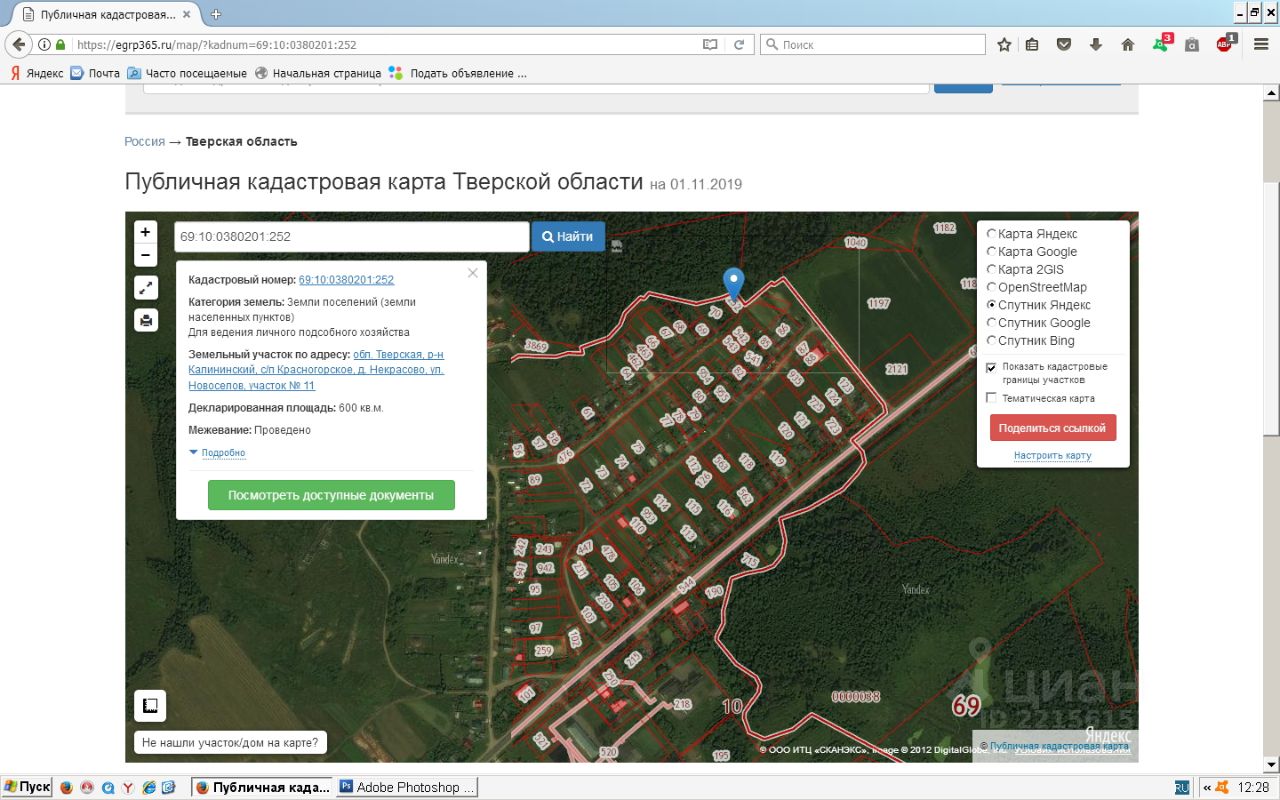Click the Россия breadcrumb link
Viewport: 1280px width, 800px height.
pos(145,141)
